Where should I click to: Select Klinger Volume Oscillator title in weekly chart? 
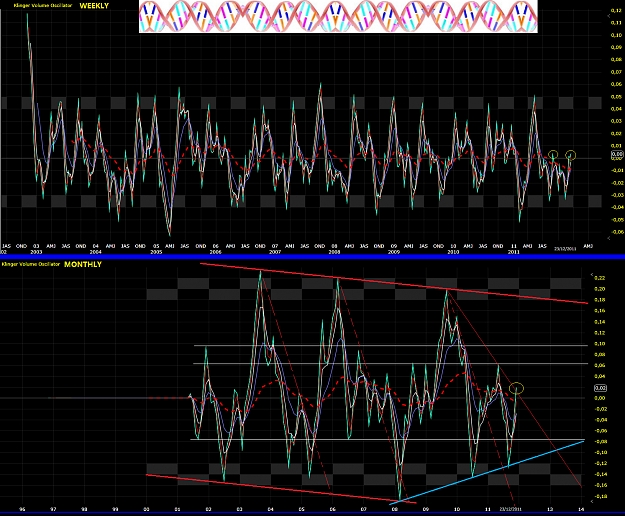(43, 6)
